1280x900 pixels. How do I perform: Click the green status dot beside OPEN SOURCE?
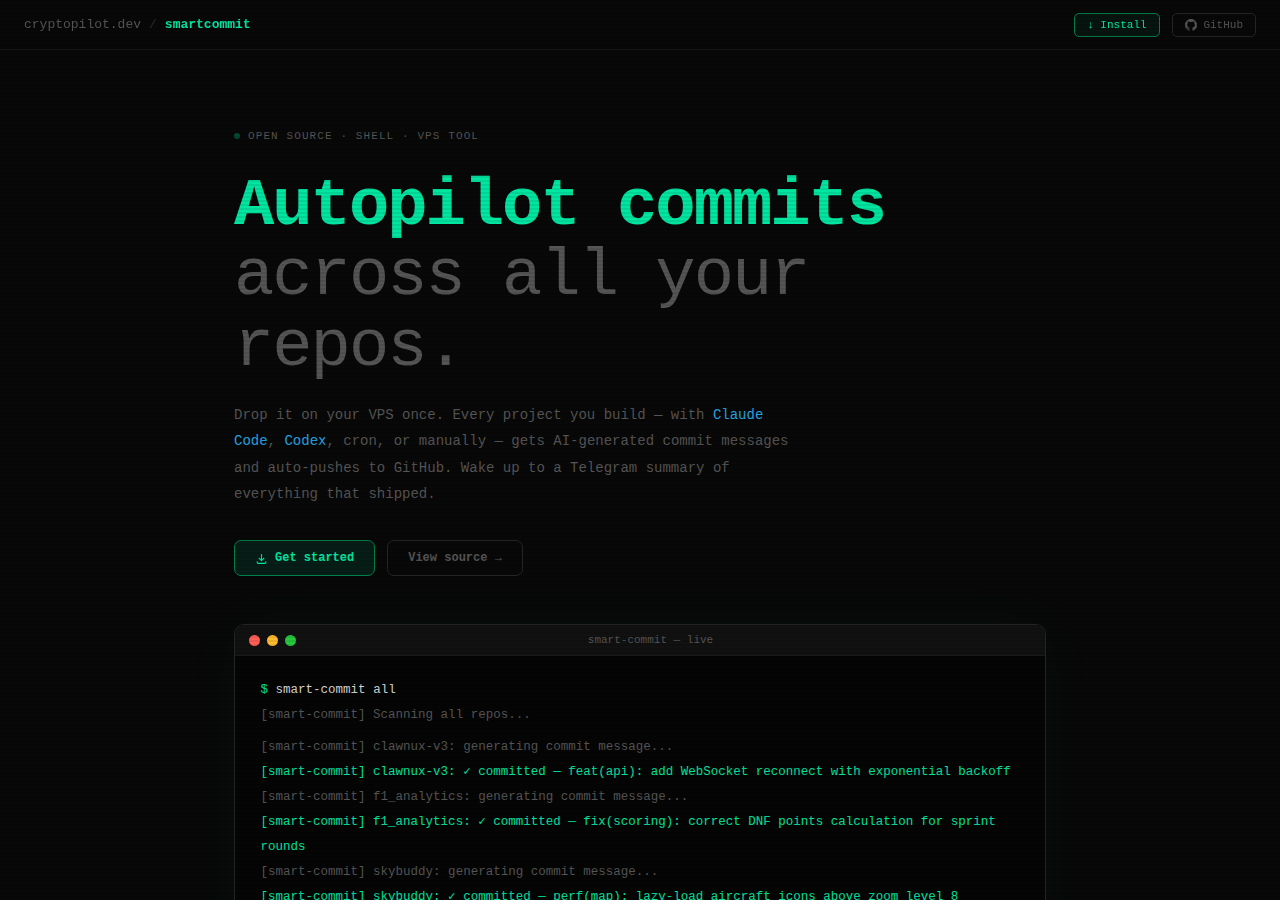pos(236,134)
